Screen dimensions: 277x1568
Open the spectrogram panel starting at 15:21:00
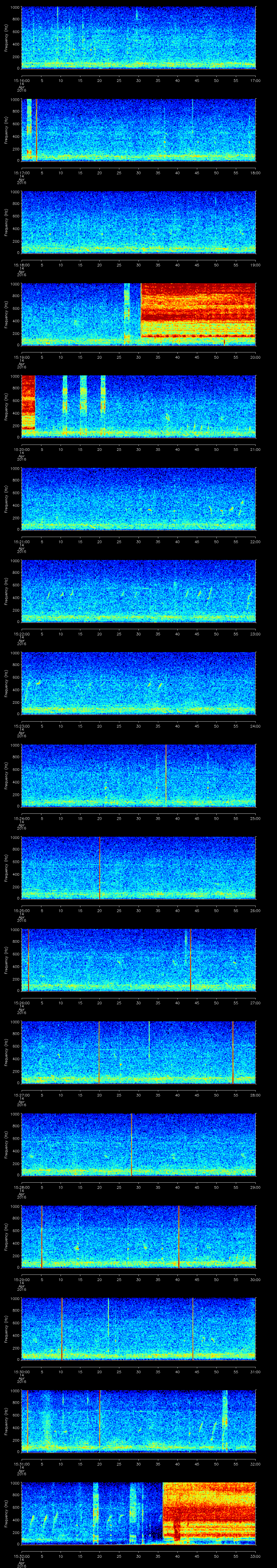click(x=138, y=499)
